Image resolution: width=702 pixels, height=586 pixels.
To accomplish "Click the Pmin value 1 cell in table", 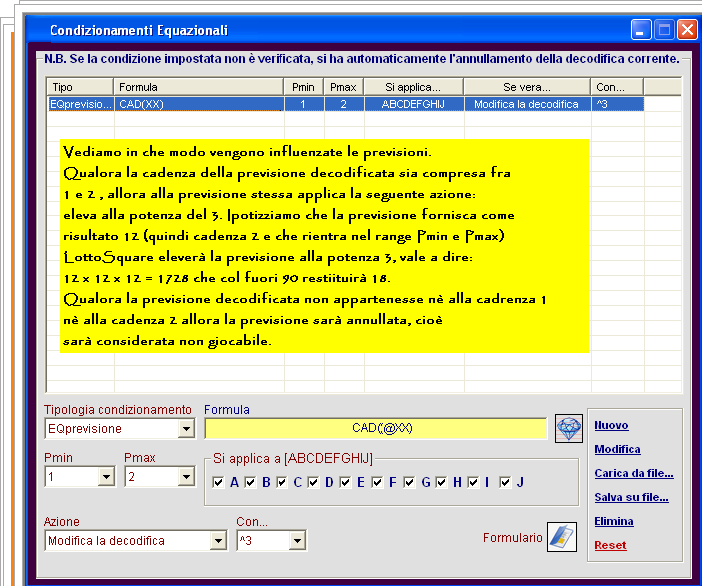I will [x=304, y=104].
